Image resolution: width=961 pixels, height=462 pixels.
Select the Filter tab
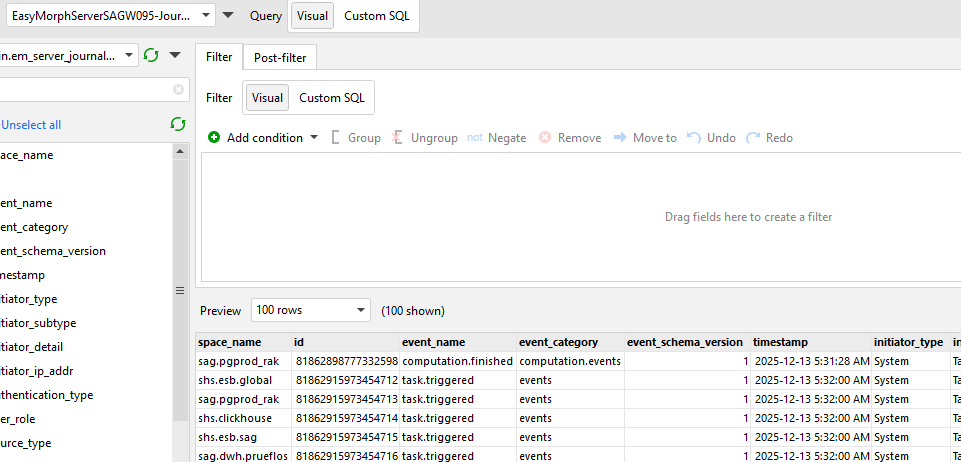point(219,58)
